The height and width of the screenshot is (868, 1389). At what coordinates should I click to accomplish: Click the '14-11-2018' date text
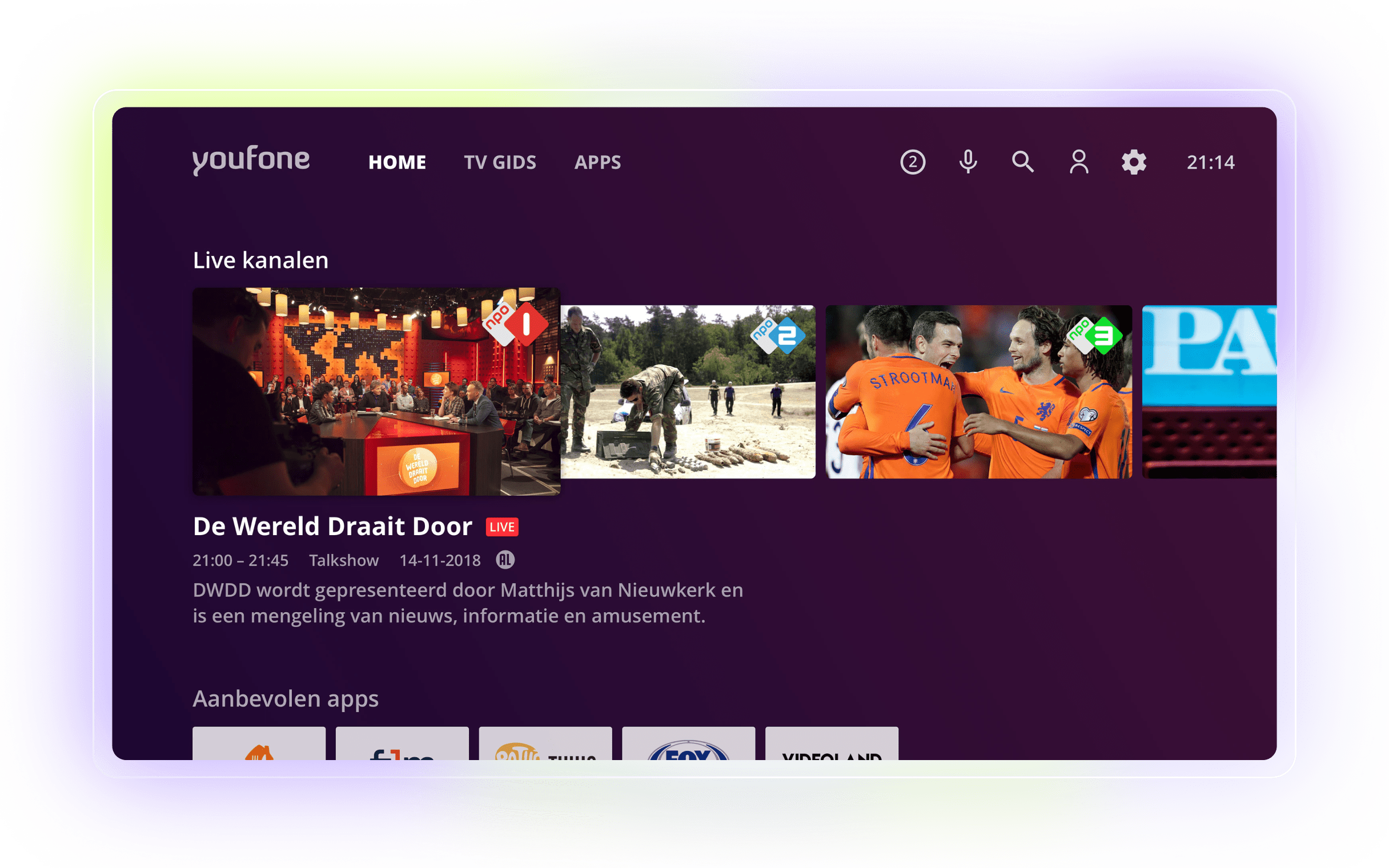click(440, 560)
